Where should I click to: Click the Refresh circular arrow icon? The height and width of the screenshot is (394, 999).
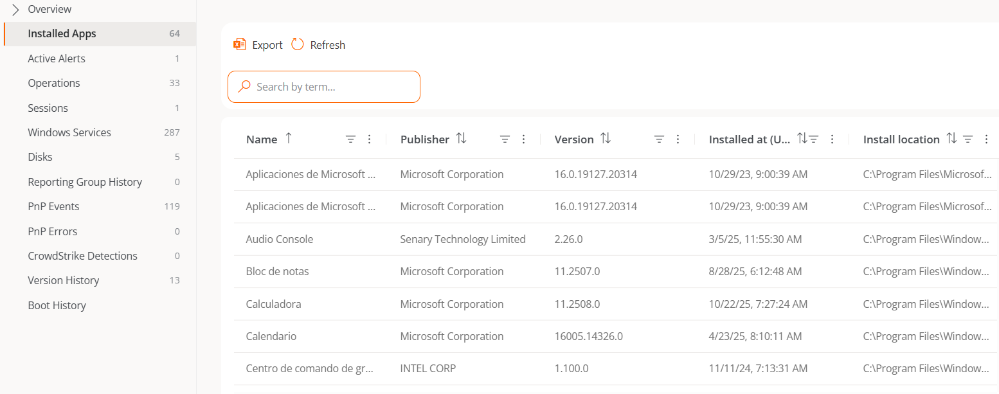[298, 45]
